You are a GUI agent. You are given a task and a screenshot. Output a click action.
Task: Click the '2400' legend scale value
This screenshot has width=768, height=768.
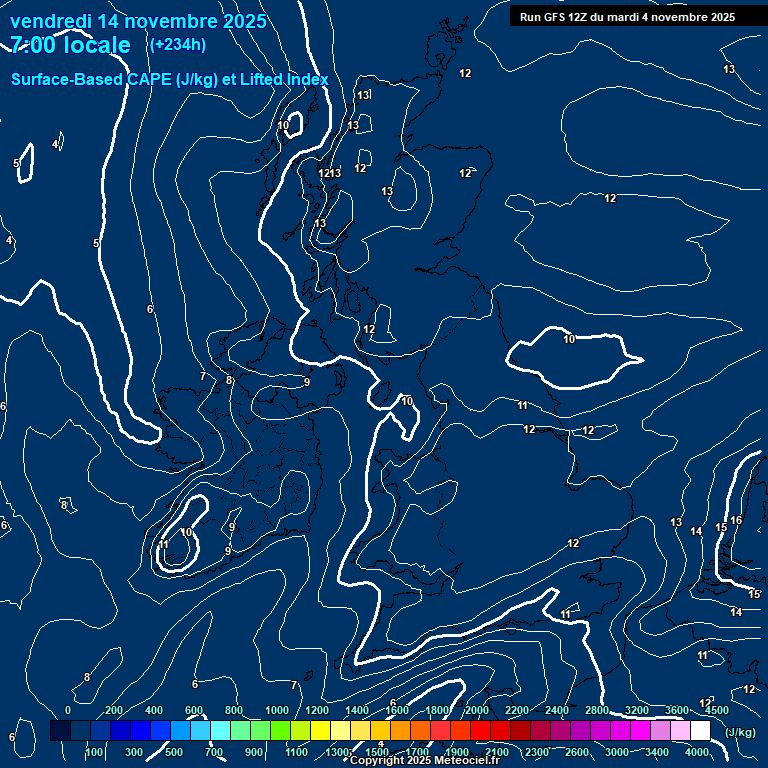(557, 710)
